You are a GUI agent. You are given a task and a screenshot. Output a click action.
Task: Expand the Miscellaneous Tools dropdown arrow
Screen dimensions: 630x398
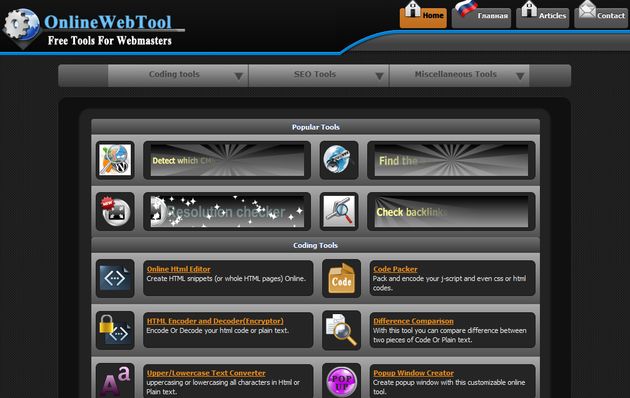[520, 76]
